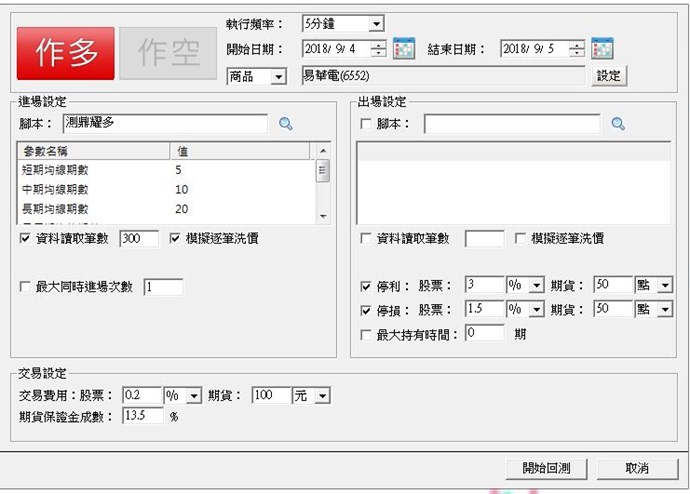Expand the 執行頻率 5分鐘 dropdown
This screenshot has width=690, height=494.
(x=376, y=23)
